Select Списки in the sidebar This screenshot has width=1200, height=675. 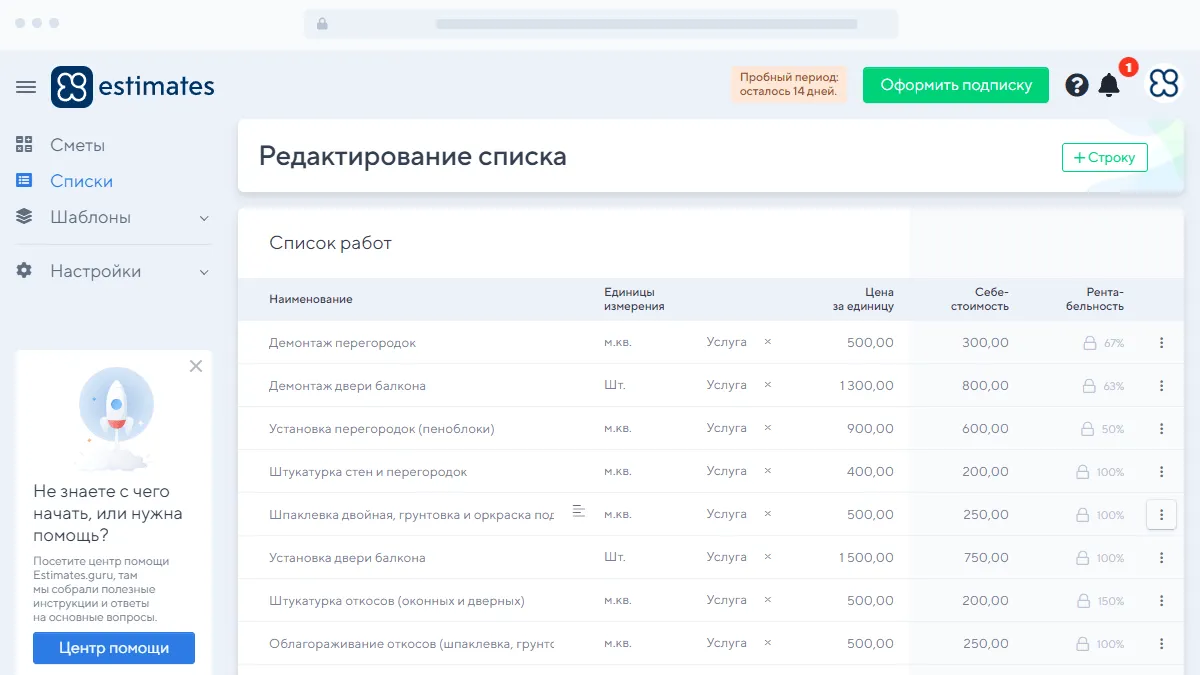(81, 181)
